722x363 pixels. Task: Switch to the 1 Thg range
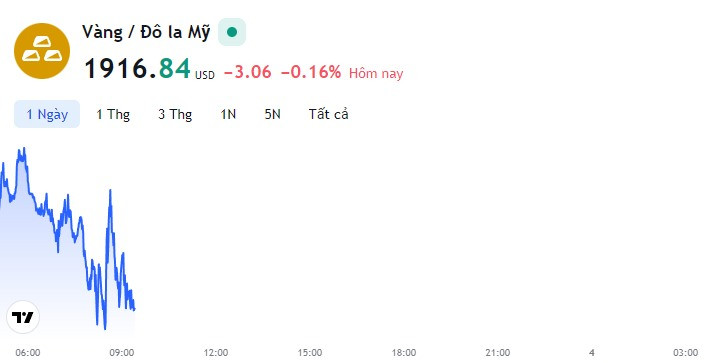point(113,114)
